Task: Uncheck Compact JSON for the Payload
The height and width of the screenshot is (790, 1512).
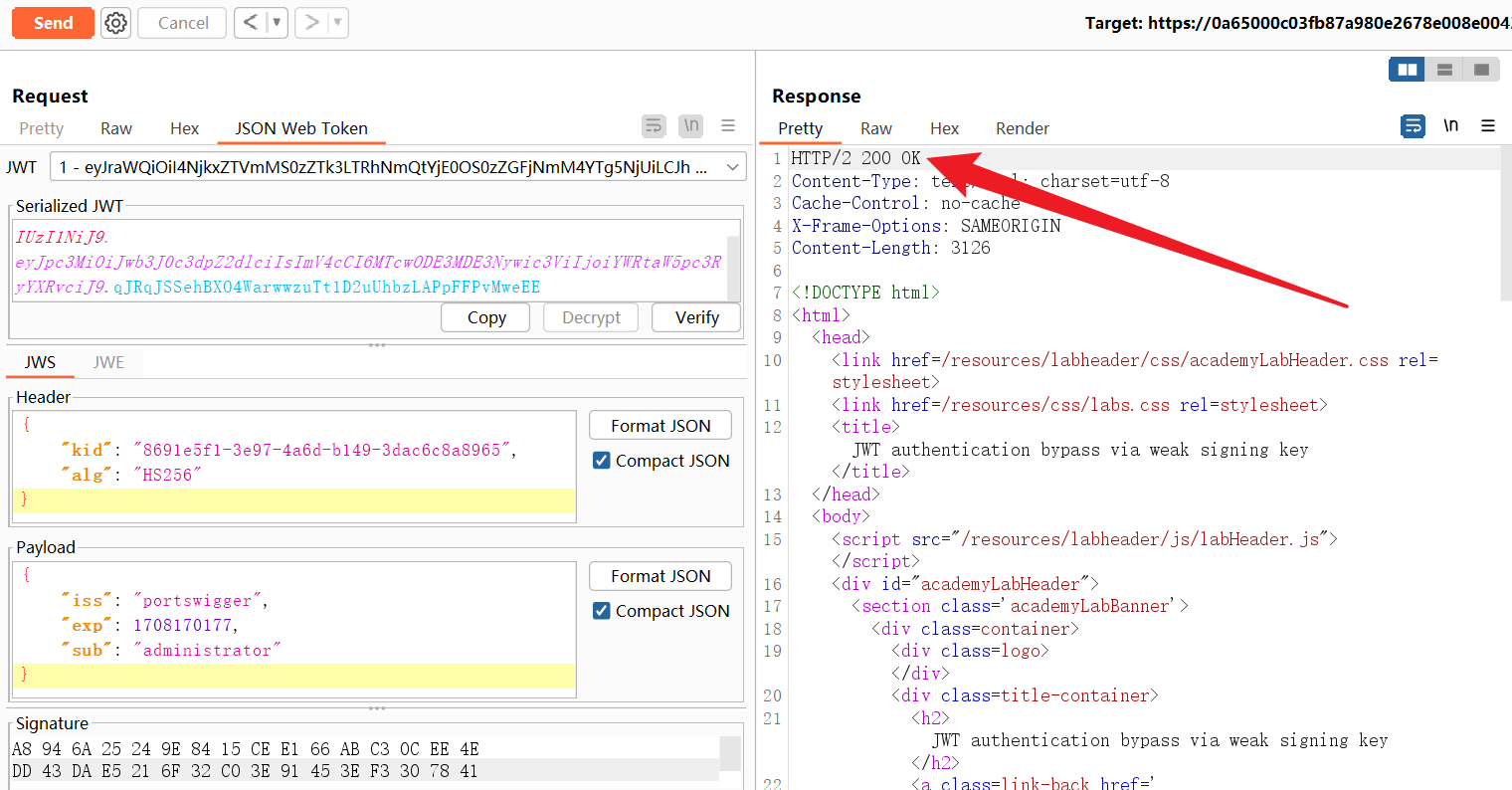Action: pos(602,611)
